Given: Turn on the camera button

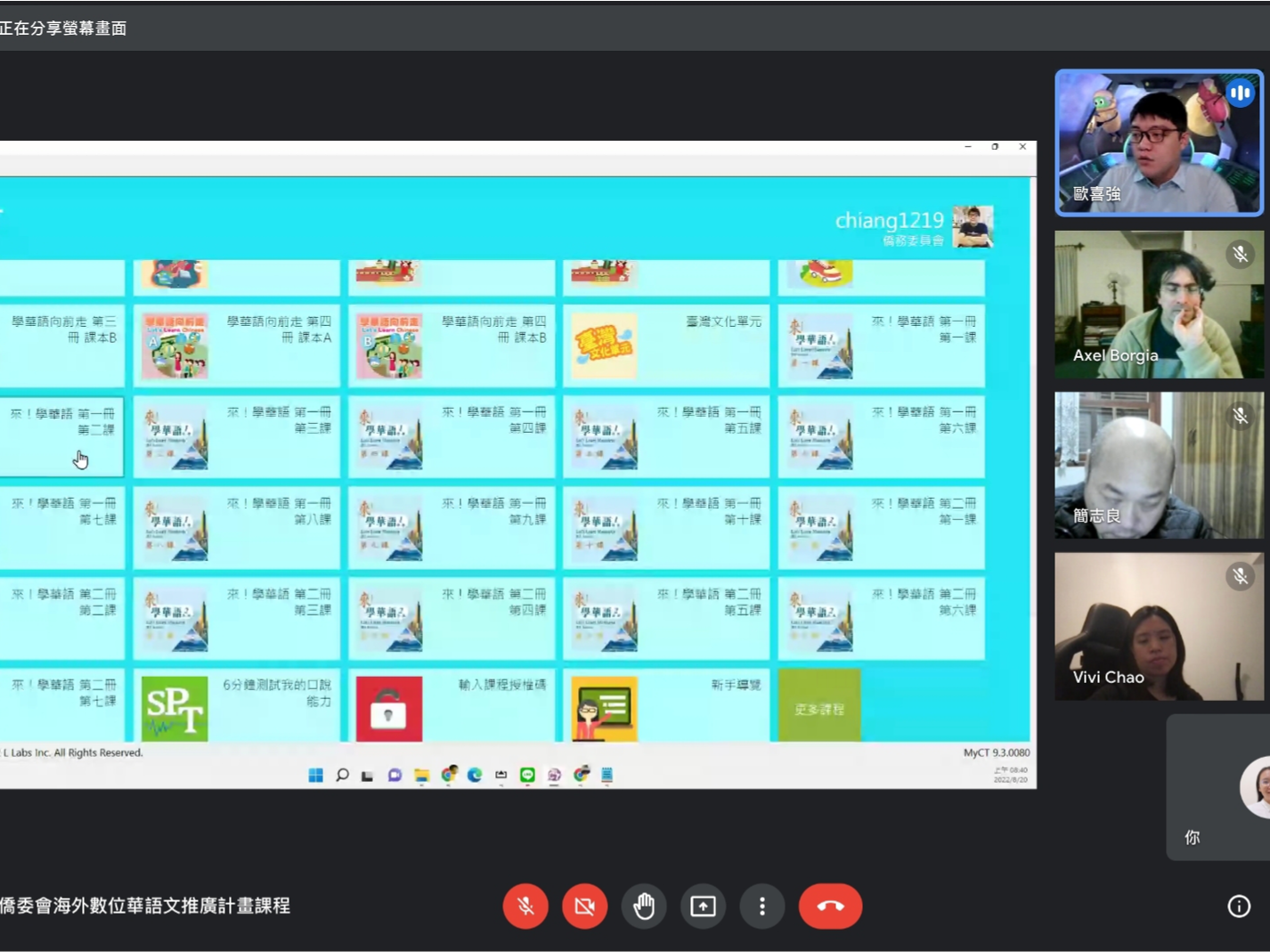Looking at the screenshot, I should click(x=584, y=907).
